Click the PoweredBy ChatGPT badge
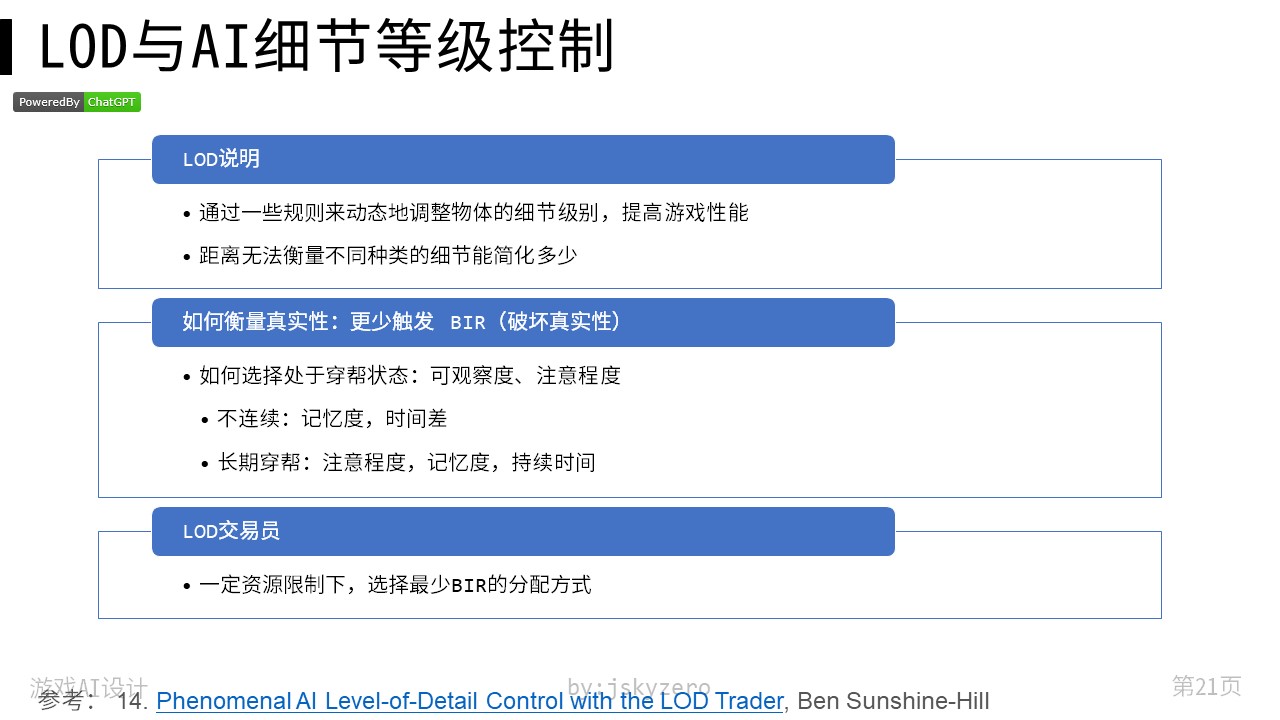This screenshot has height=720, width=1280. click(76, 102)
